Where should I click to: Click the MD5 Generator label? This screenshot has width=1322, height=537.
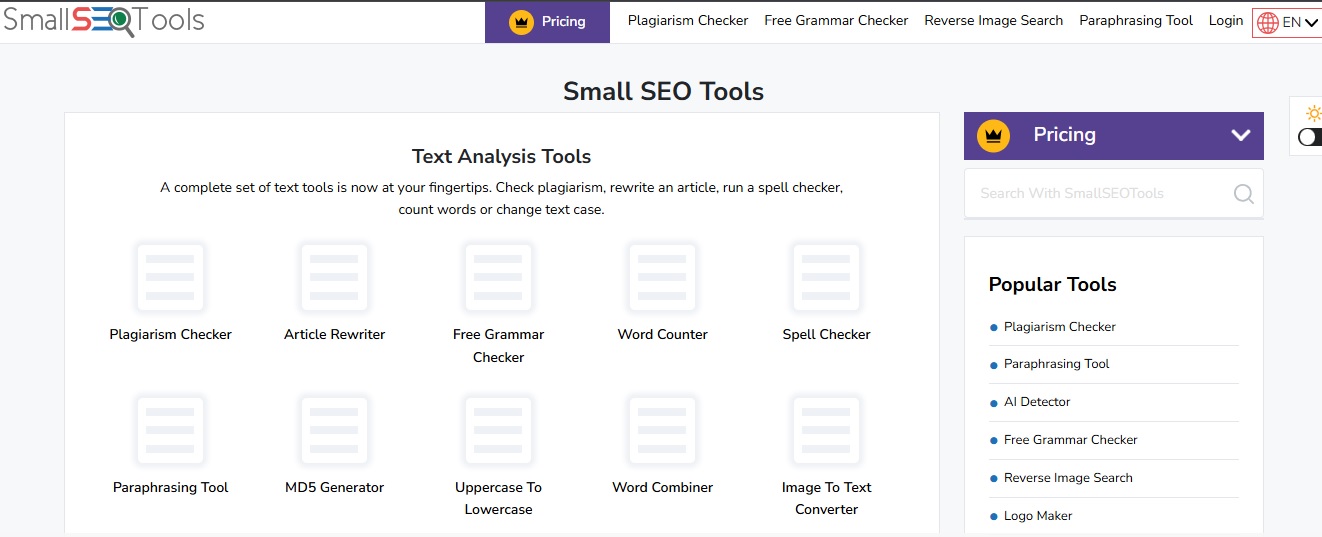point(334,487)
